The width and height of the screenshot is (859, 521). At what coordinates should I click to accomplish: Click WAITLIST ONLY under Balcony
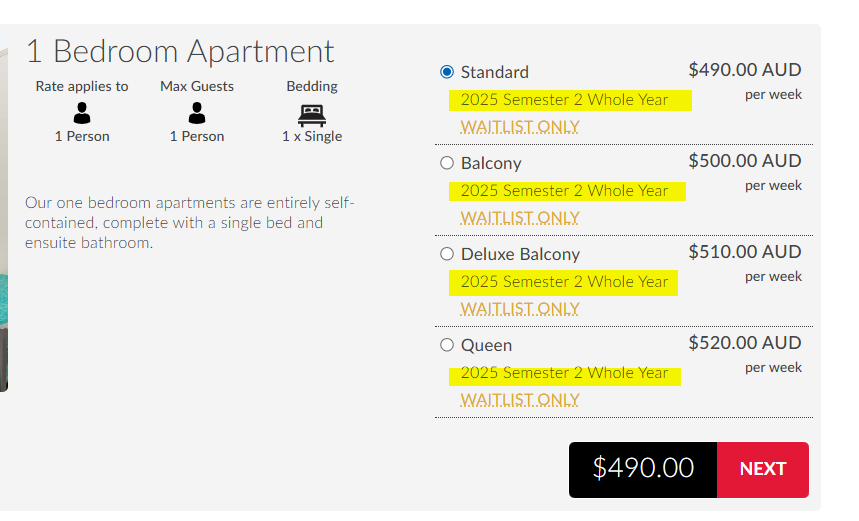(x=520, y=218)
